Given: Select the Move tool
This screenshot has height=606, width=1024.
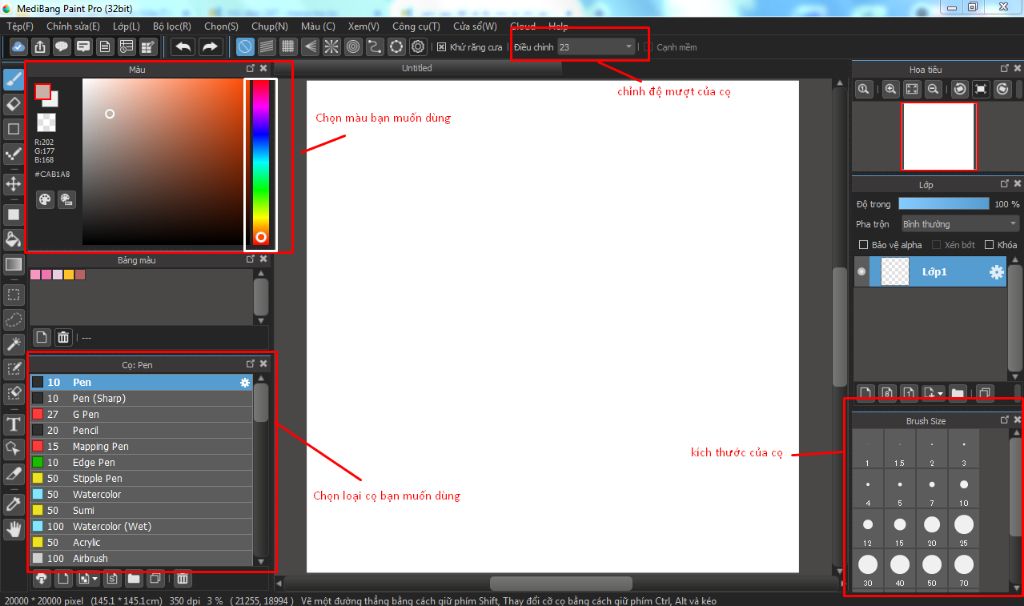Looking at the screenshot, I should [x=13, y=183].
